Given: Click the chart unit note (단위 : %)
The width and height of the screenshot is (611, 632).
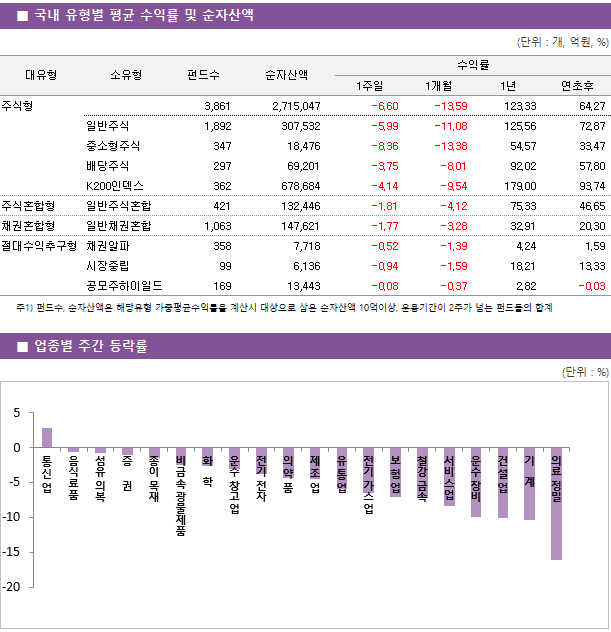Looking at the screenshot, I should click(585, 372).
